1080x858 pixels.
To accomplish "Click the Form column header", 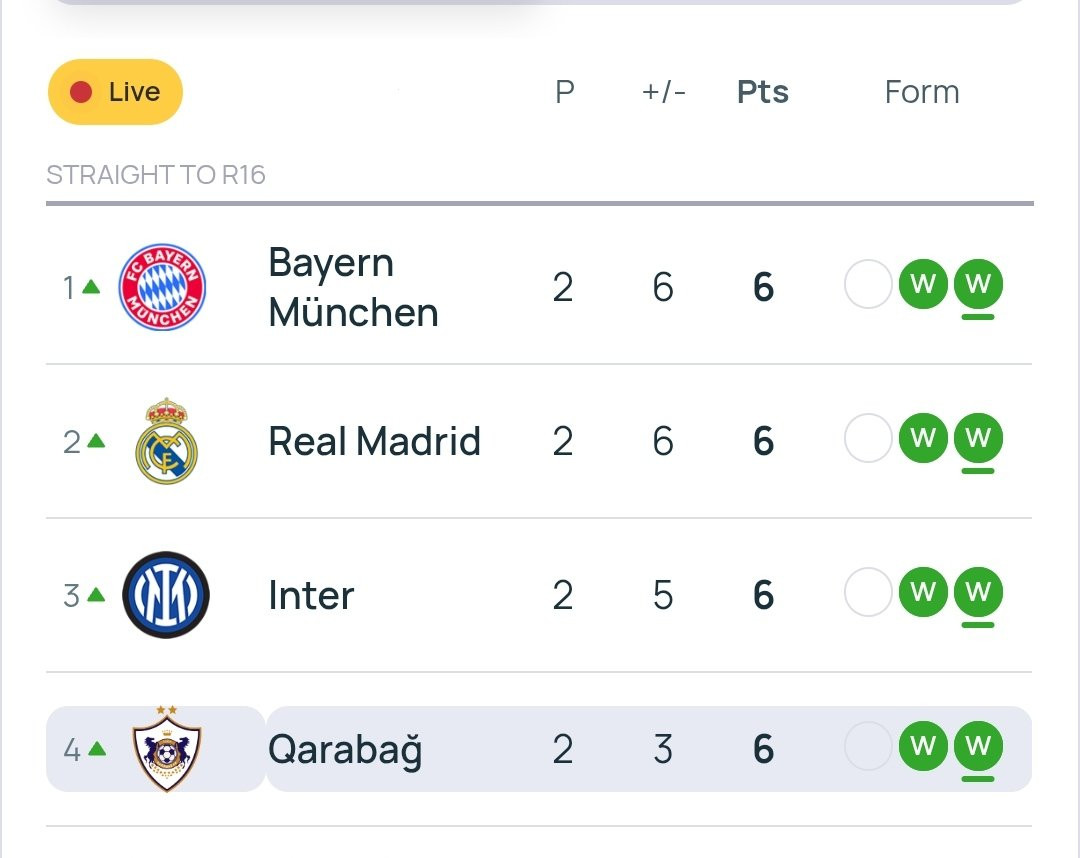I will (x=922, y=92).
